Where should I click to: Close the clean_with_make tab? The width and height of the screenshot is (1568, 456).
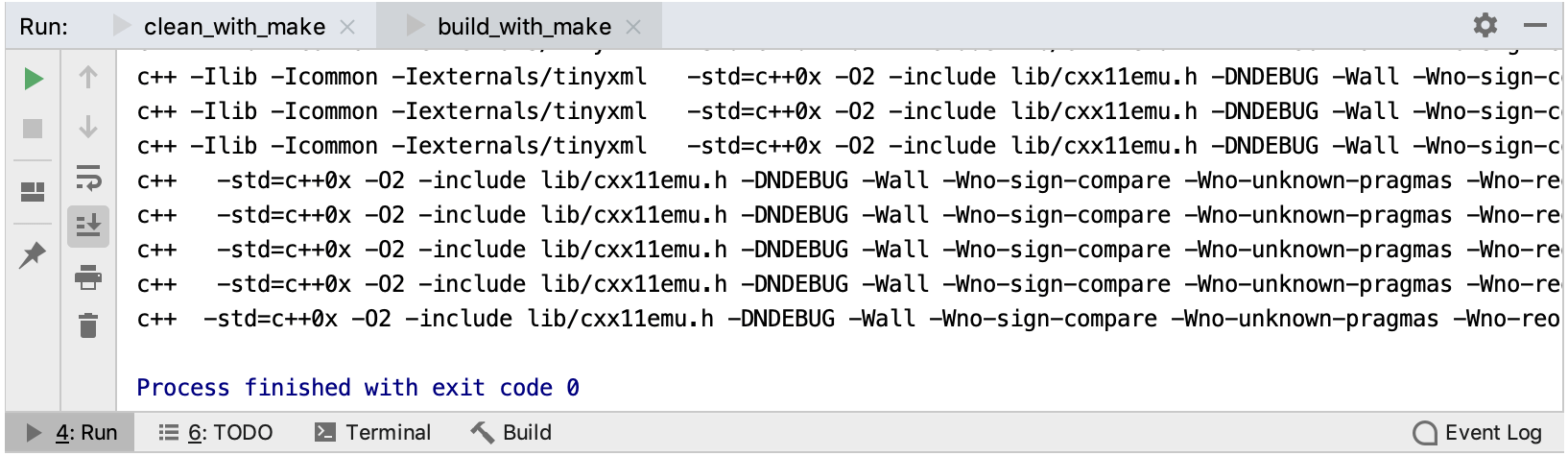[x=347, y=27]
